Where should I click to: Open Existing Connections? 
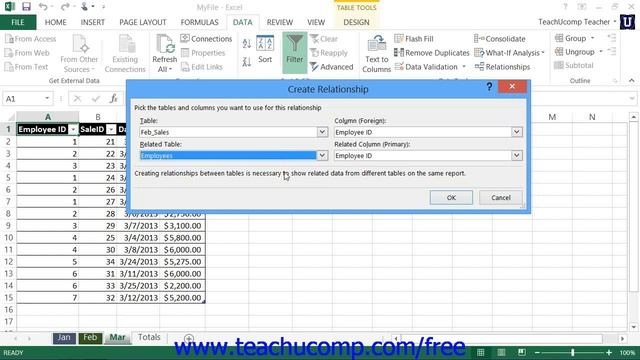[125, 54]
